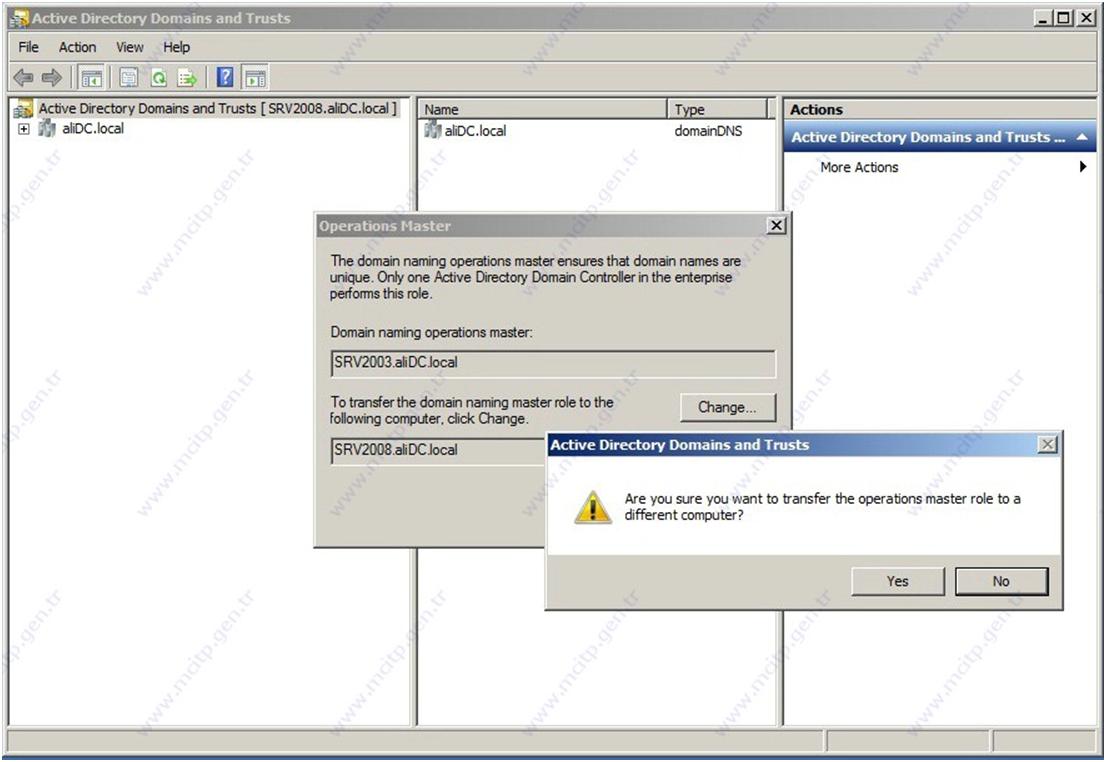1106x762 pixels.
Task: Click the Back arrow toolbar icon
Action: point(23,78)
